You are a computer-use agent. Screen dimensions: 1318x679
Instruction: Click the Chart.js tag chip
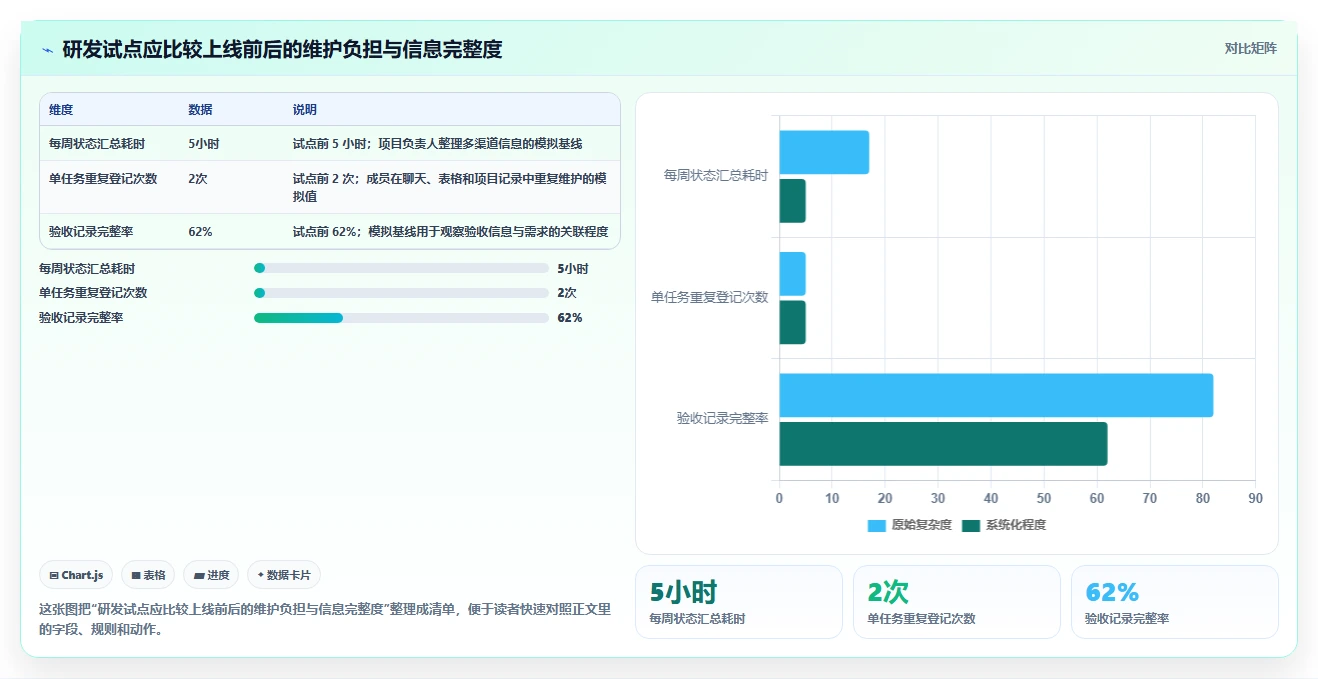coord(76,575)
